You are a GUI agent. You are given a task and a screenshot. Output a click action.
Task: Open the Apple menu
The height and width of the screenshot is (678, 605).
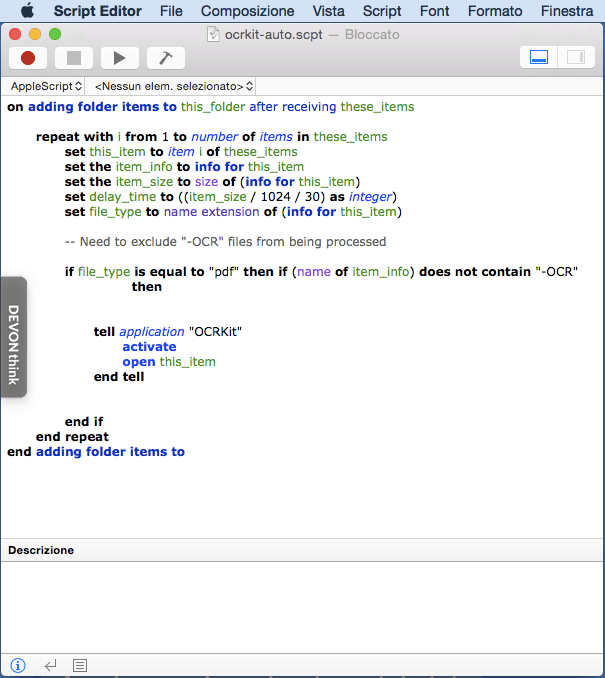[x=28, y=10]
